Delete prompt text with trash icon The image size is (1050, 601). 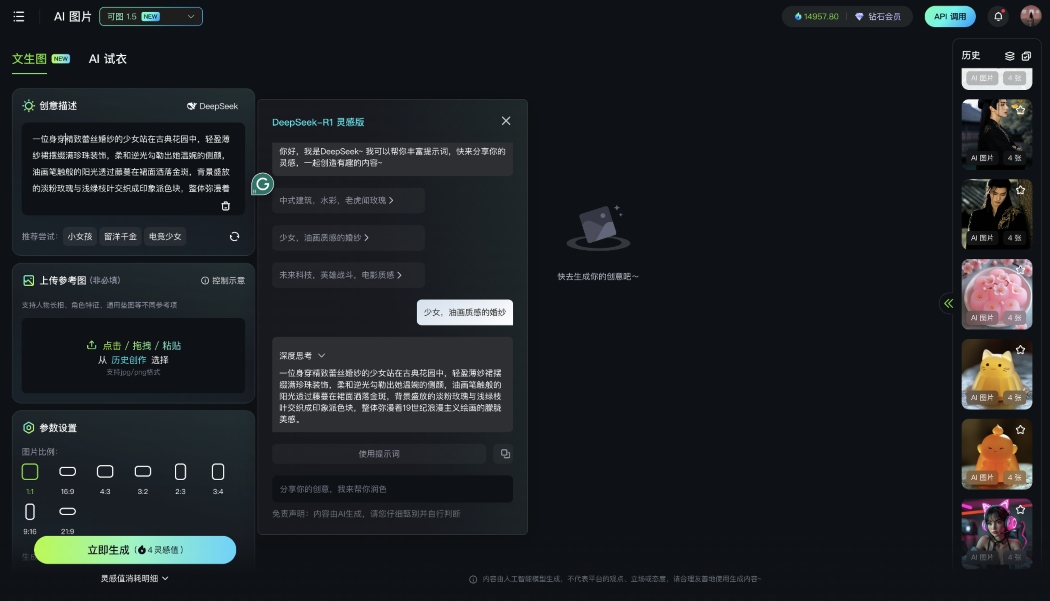point(226,206)
